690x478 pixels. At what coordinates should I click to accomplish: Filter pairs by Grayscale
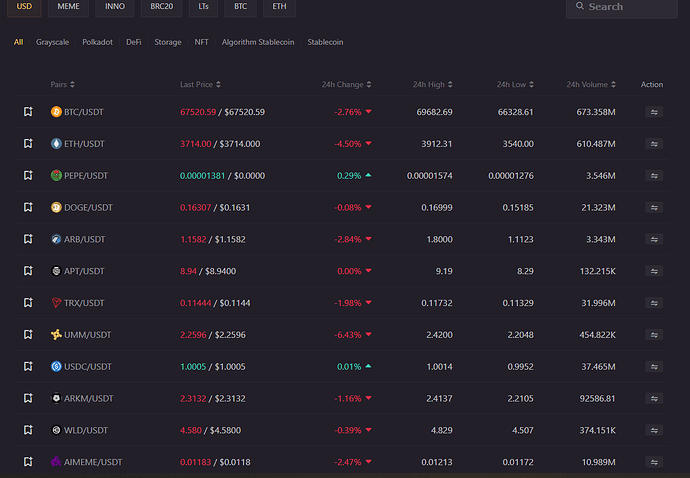tap(52, 42)
